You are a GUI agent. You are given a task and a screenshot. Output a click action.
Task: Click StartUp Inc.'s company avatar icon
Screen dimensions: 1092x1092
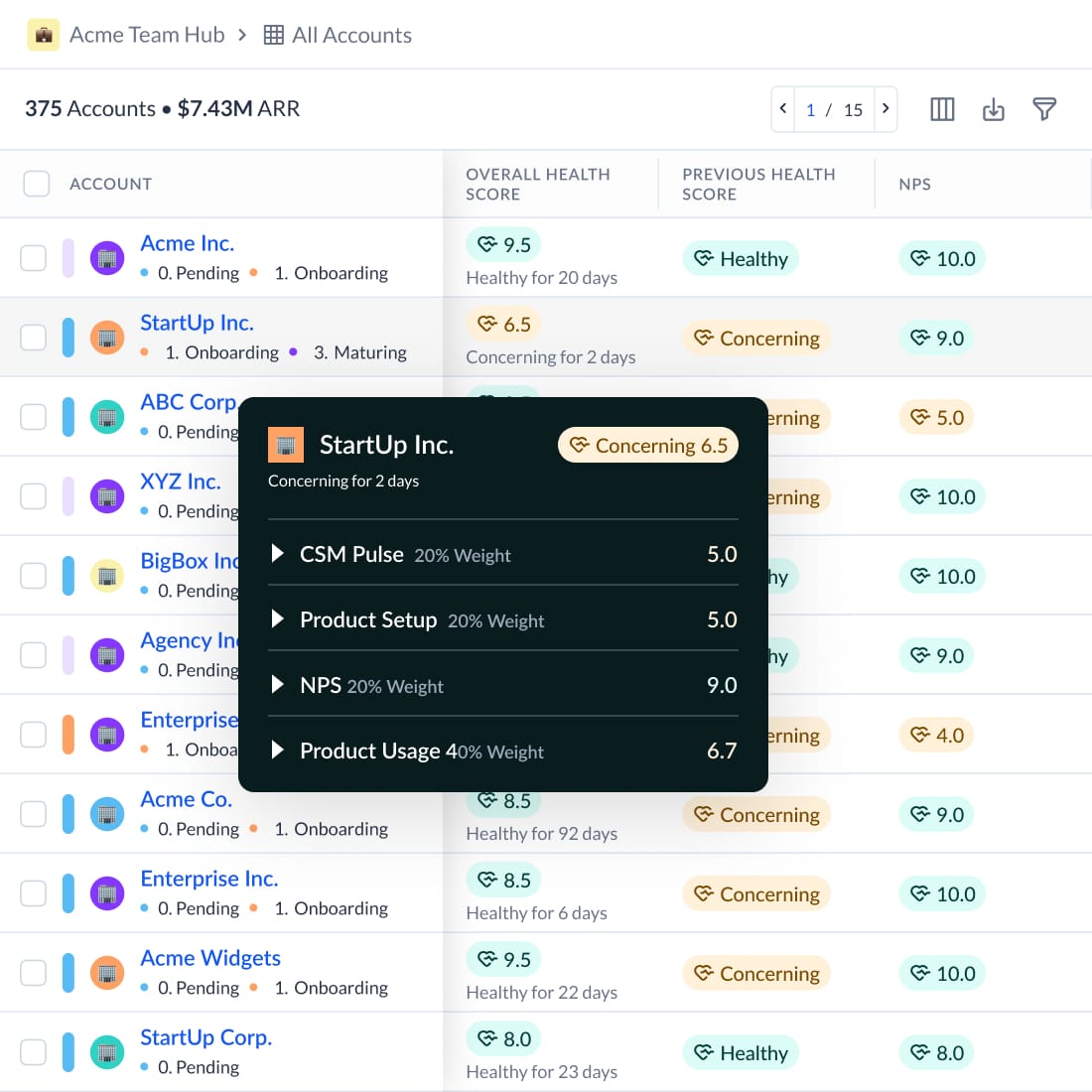point(107,337)
